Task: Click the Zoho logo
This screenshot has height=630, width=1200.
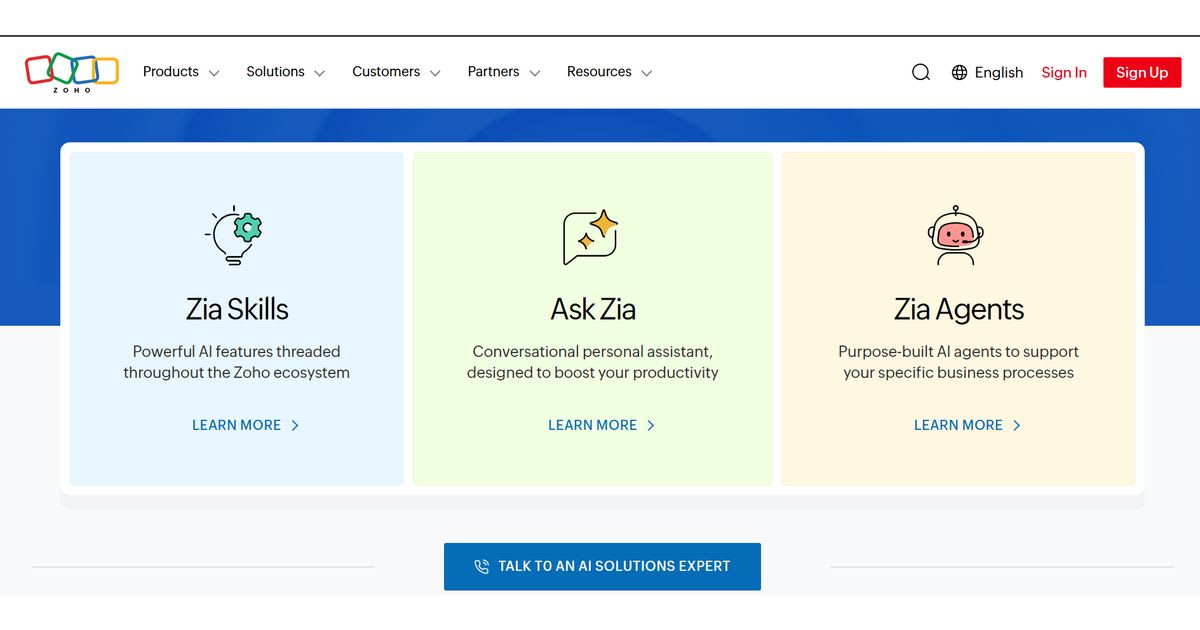Action: [x=72, y=72]
